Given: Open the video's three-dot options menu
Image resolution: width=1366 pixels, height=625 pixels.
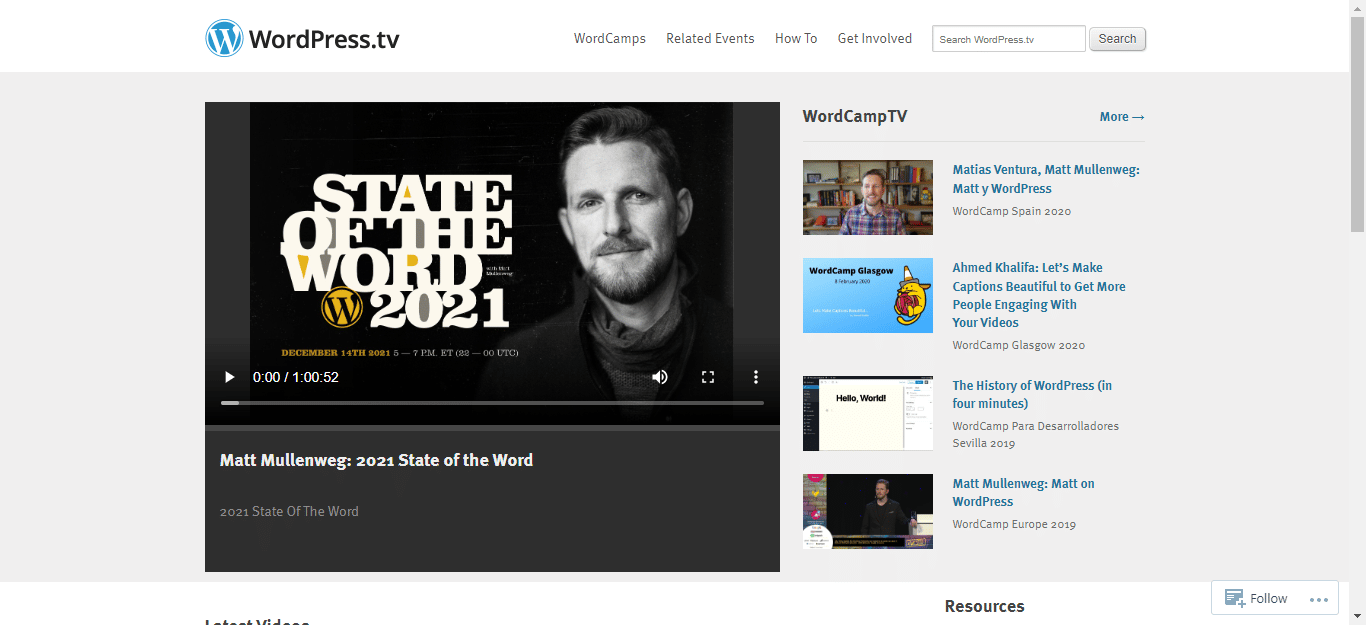Looking at the screenshot, I should coord(756,377).
